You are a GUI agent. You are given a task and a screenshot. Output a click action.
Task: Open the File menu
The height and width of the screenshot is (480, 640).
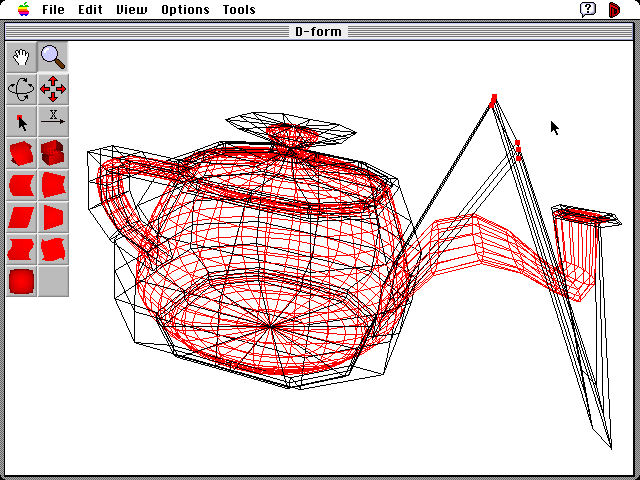point(53,9)
